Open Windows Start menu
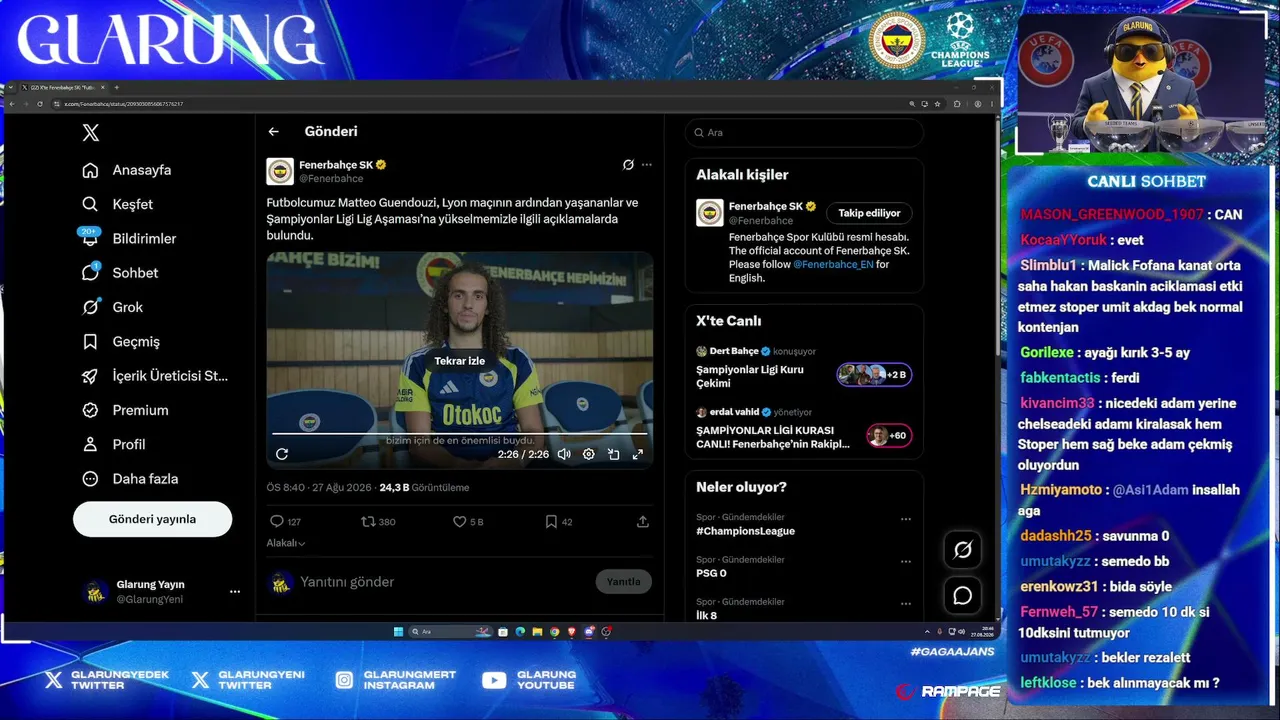The image size is (1280, 720). [x=398, y=632]
